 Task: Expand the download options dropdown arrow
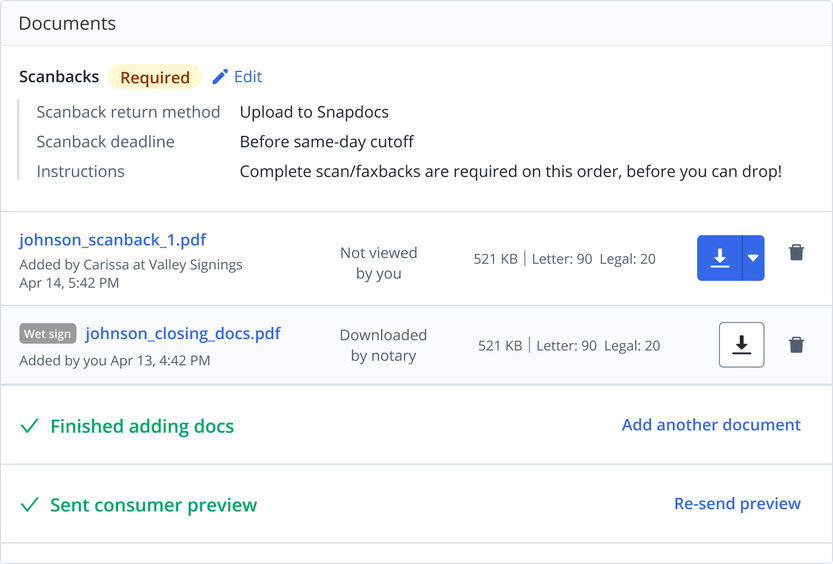[x=753, y=258]
